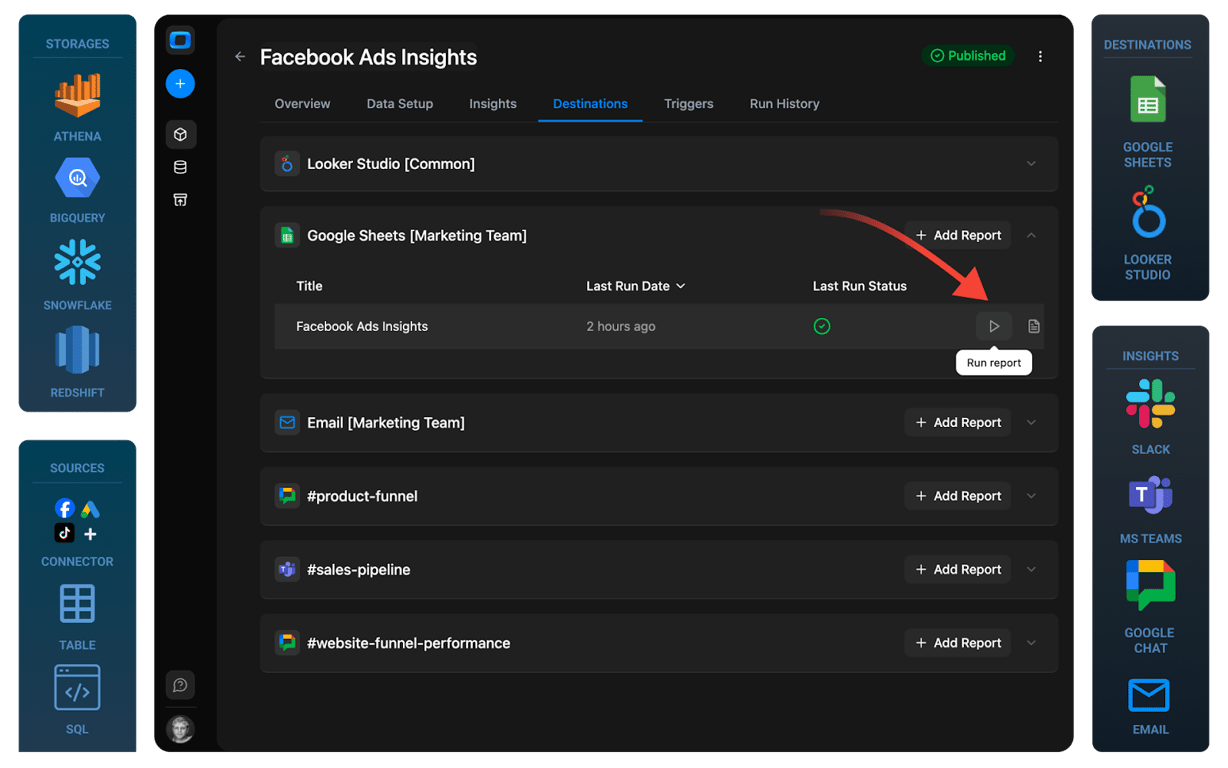Click the user avatar in the sidebar
The width and height of the screenshot is (1228, 768).
tap(180, 729)
